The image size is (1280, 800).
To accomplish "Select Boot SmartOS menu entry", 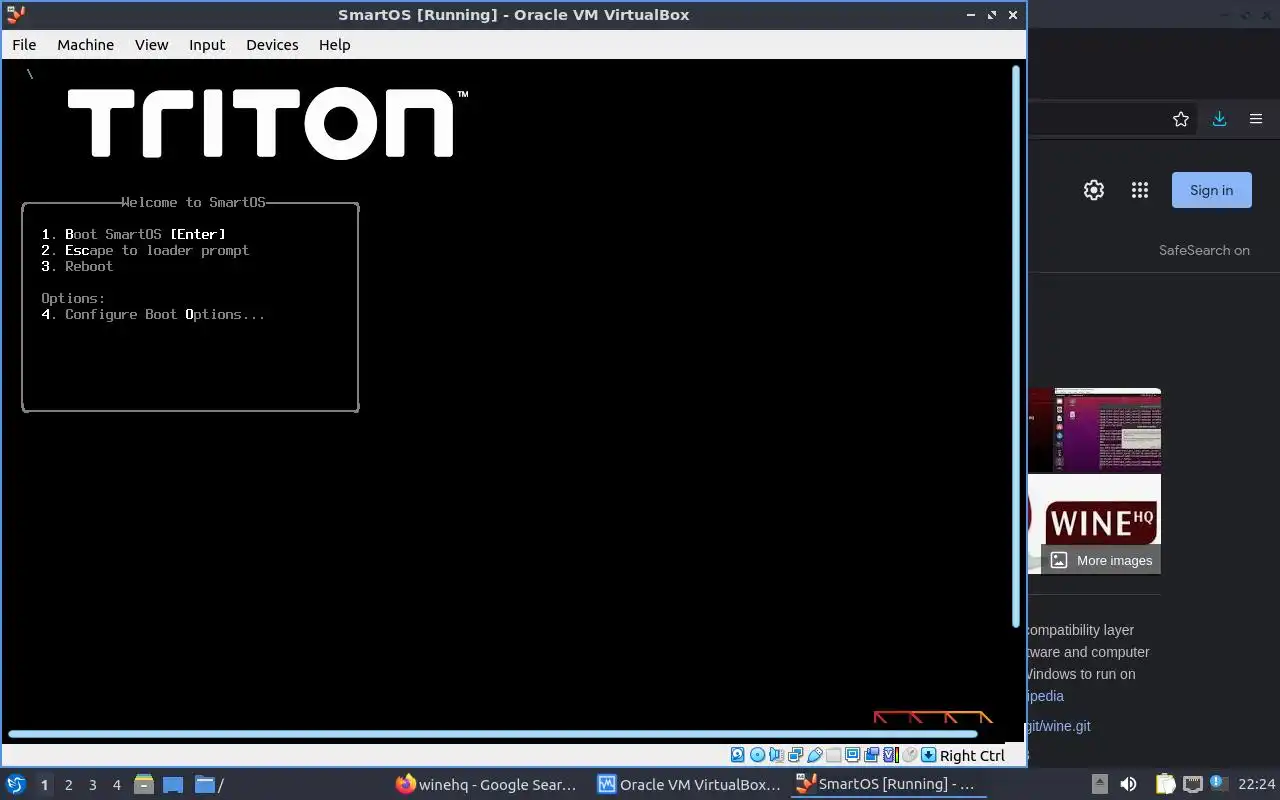I will pyautogui.click(x=134, y=234).
